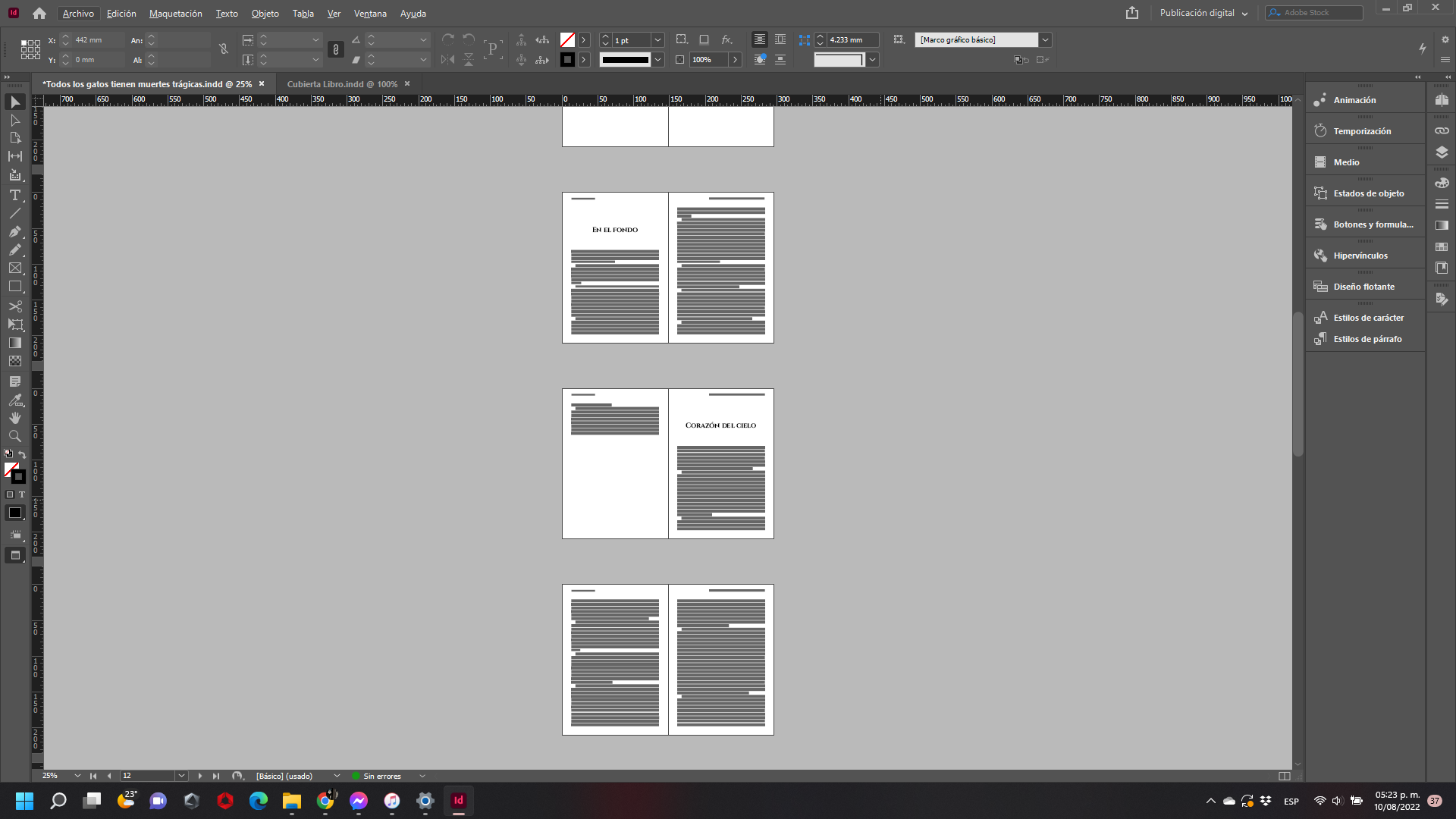Viewport: 1456px width, 819px height.
Task: Click the drop shadow icon
Action: [x=704, y=39]
